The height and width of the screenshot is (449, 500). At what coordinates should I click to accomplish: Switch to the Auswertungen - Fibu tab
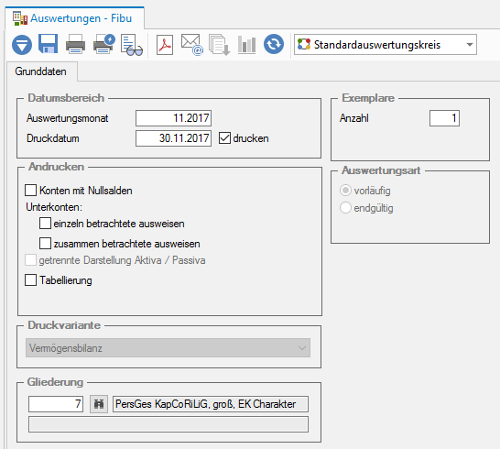tap(75, 18)
